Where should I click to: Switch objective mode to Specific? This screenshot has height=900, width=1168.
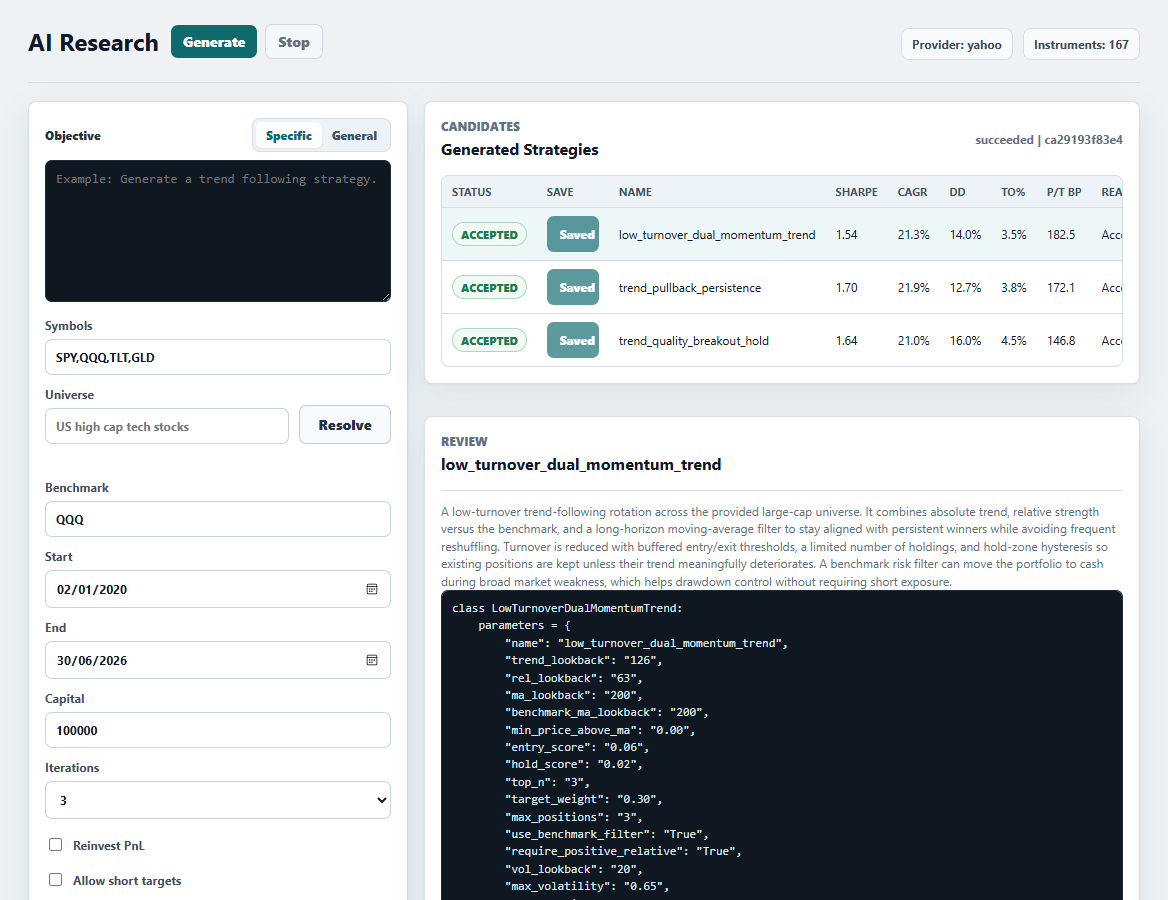click(x=288, y=136)
